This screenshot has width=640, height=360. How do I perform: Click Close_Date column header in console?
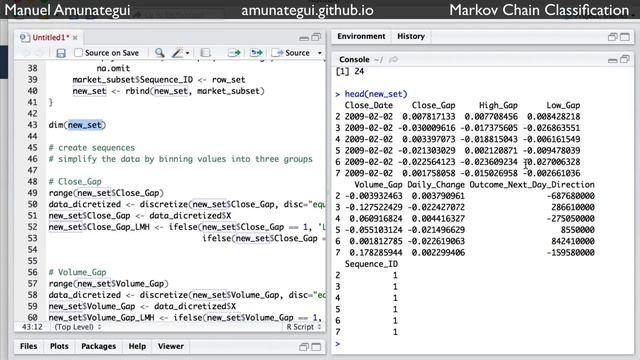[x=369, y=105]
